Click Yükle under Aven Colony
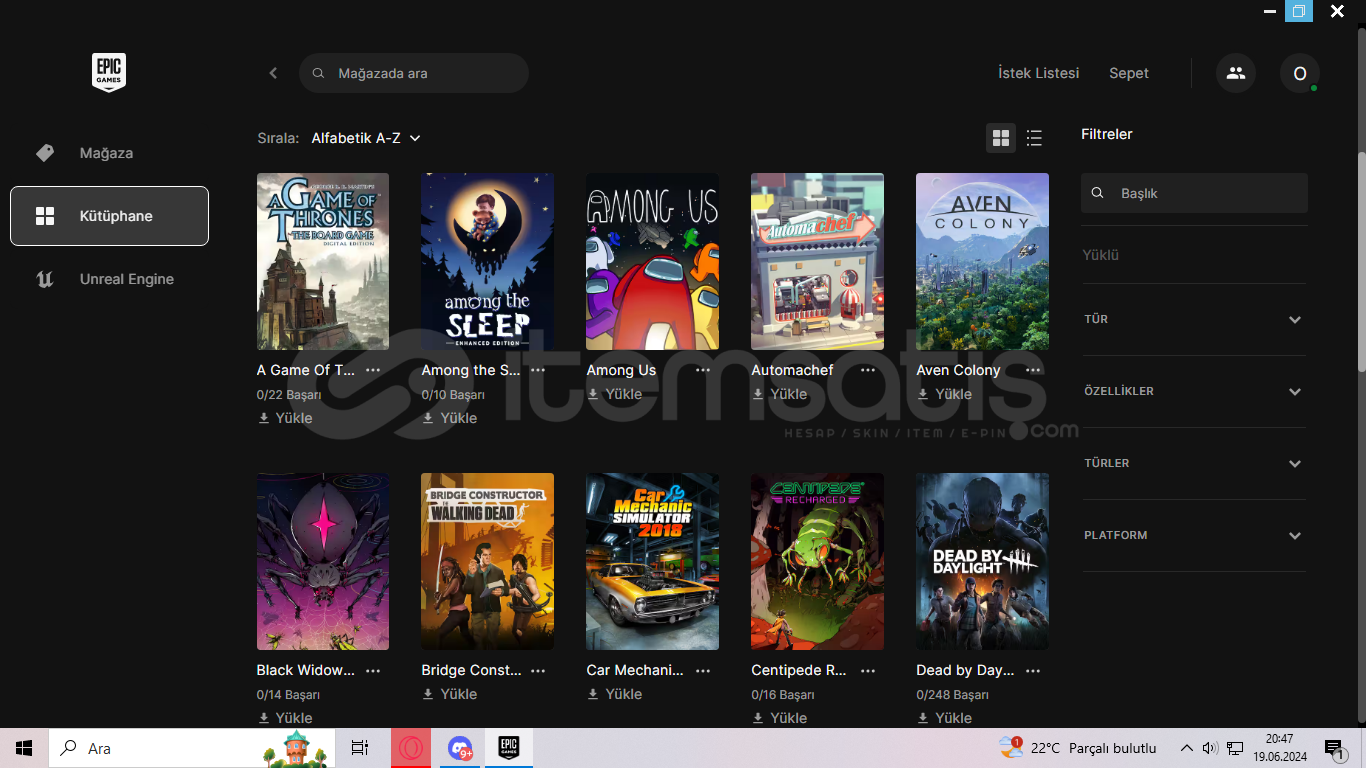 coord(945,394)
